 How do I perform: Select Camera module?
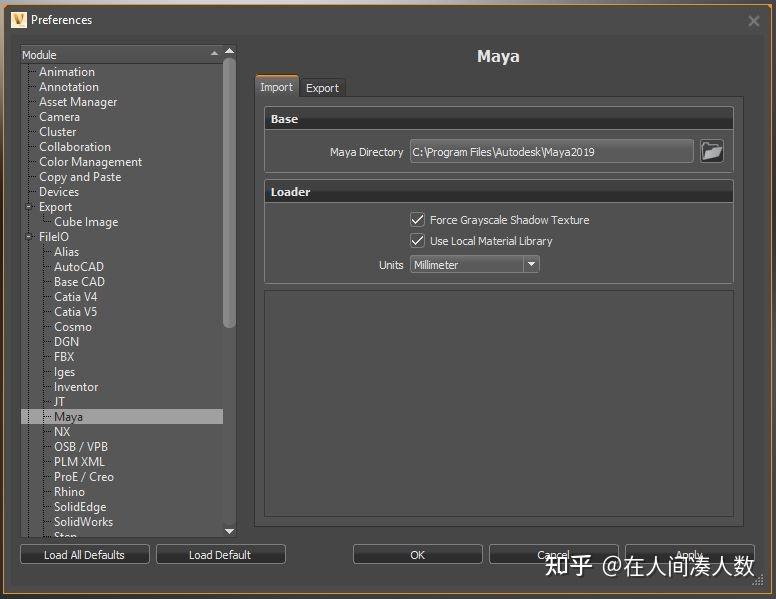click(59, 117)
